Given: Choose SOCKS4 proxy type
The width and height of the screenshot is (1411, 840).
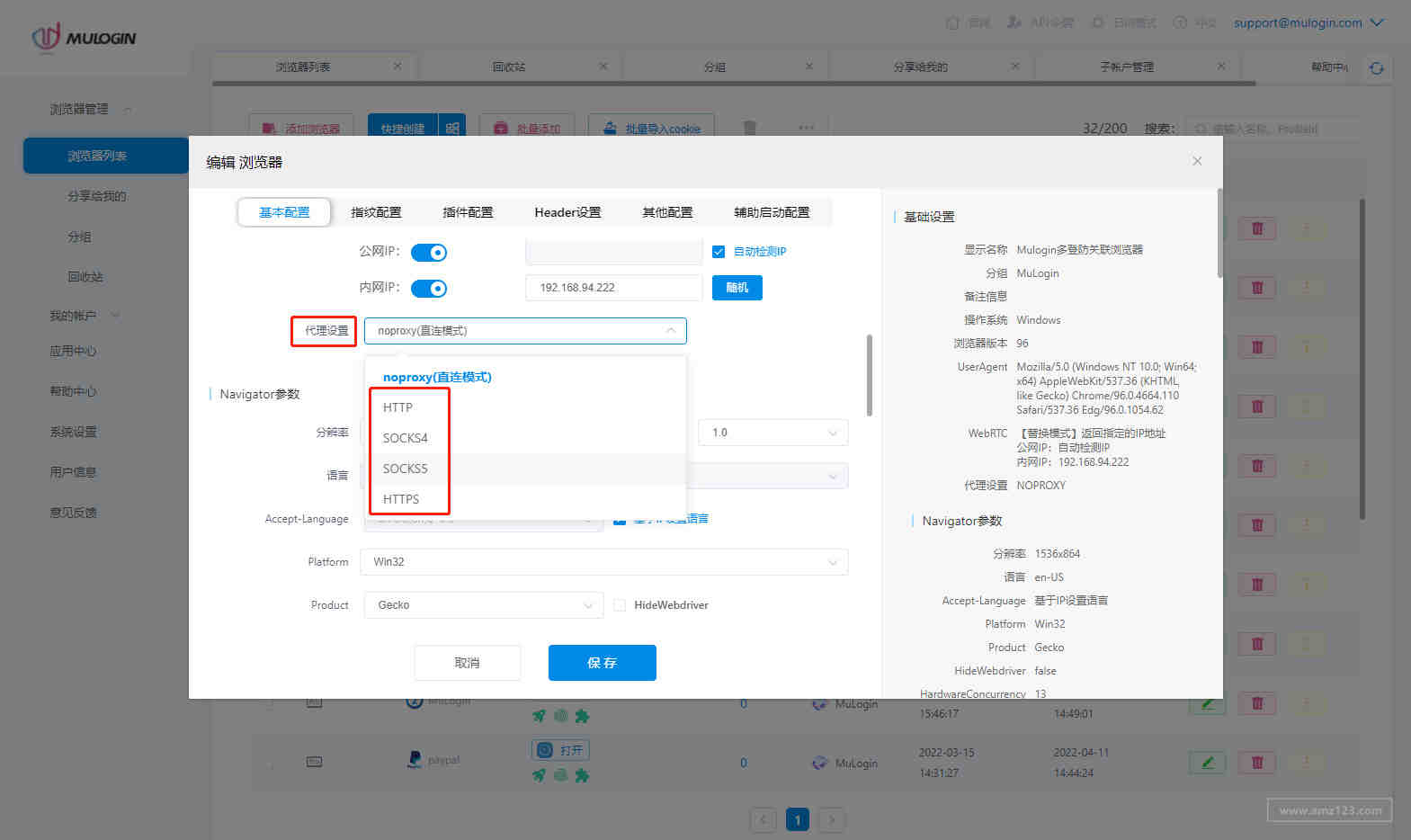Looking at the screenshot, I should (x=405, y=438).
